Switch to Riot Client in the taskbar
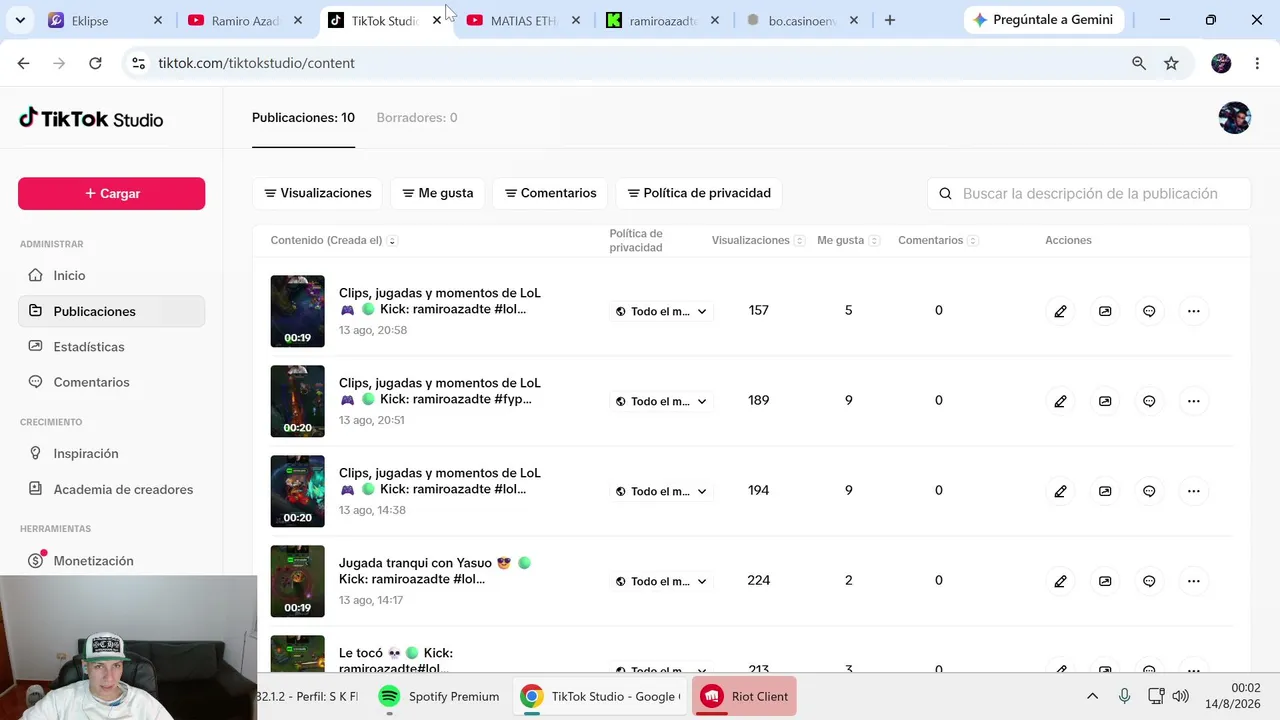The width and height of the screenshot is (1280, 720). tap(744, 696)
